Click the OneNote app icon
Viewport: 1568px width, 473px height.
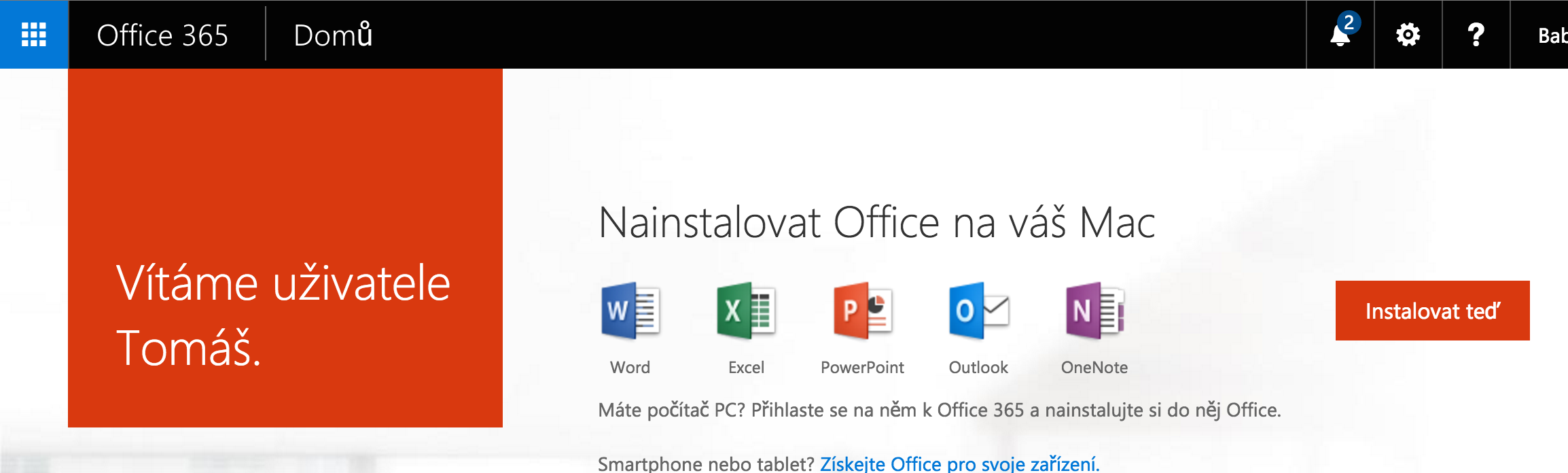pos(1094,311)
